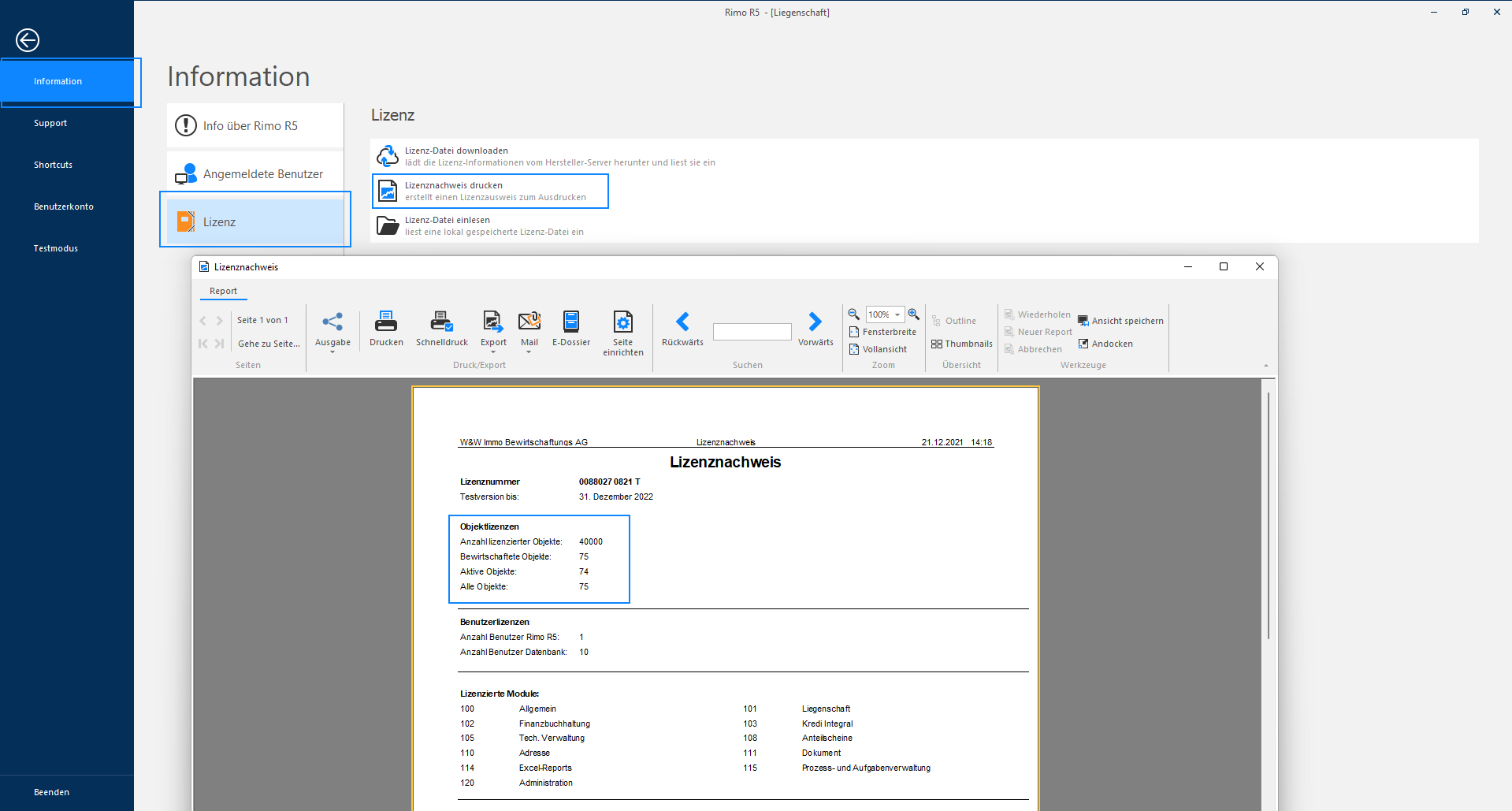Toggle Thumbnails overview

(962, 344)
